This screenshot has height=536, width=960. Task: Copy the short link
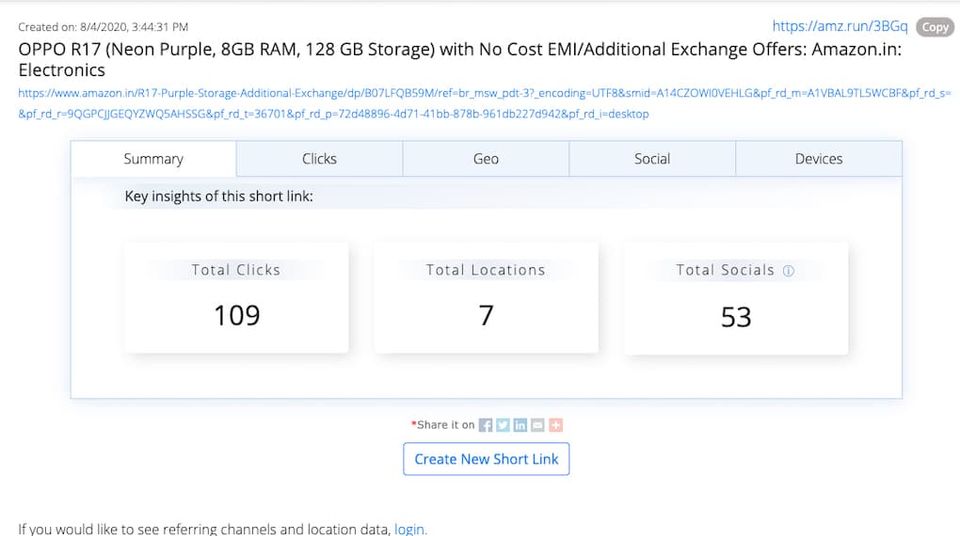(935, 27)
